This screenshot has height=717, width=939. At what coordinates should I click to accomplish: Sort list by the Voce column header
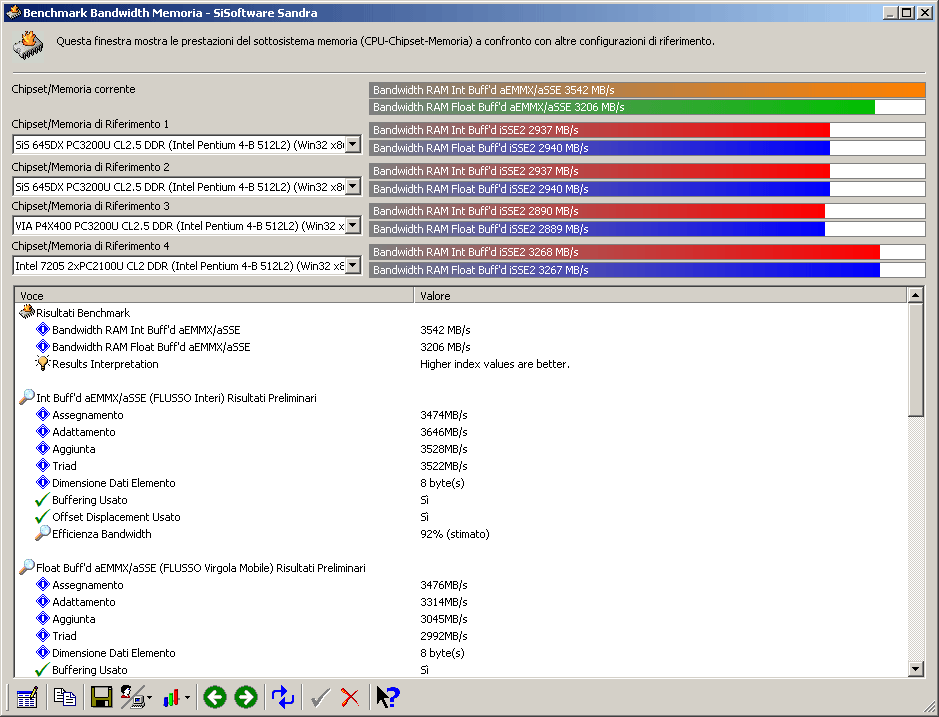pos(214,295)
